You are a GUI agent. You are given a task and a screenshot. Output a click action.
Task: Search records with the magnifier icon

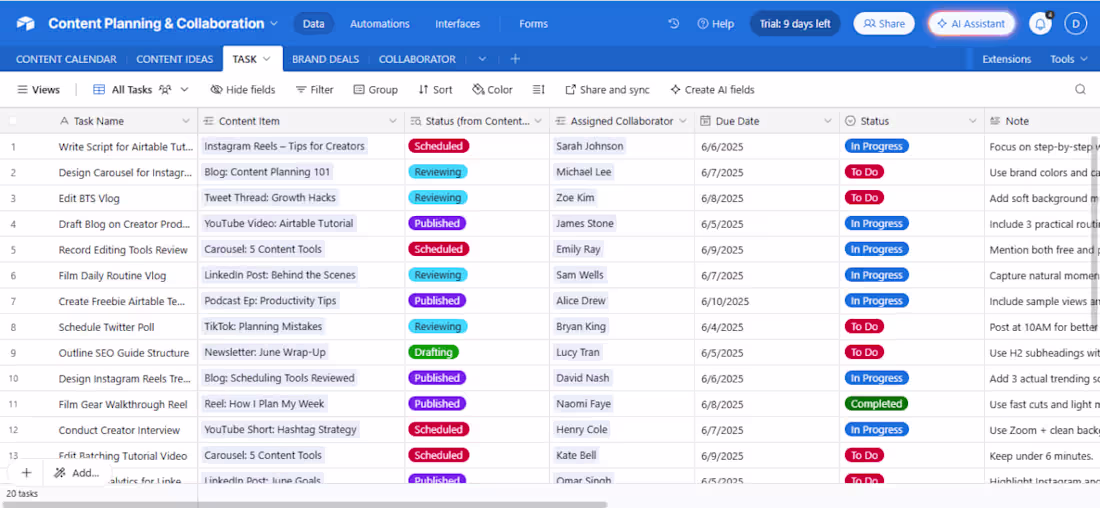[1080, 90]
